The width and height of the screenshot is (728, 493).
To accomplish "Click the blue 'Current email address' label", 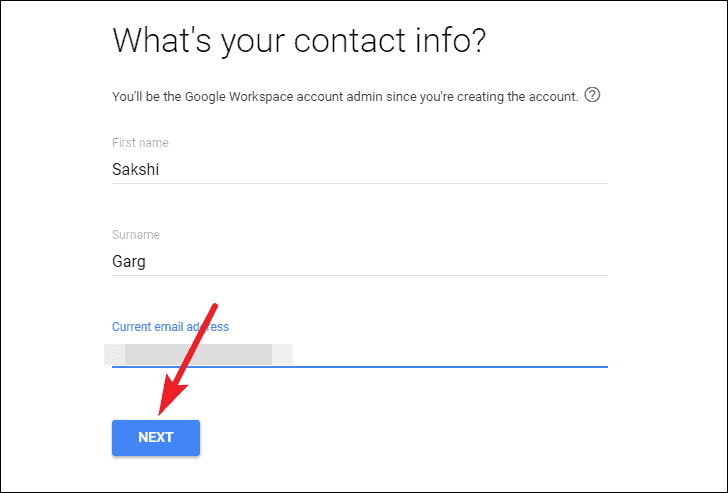I will point(170,327).
